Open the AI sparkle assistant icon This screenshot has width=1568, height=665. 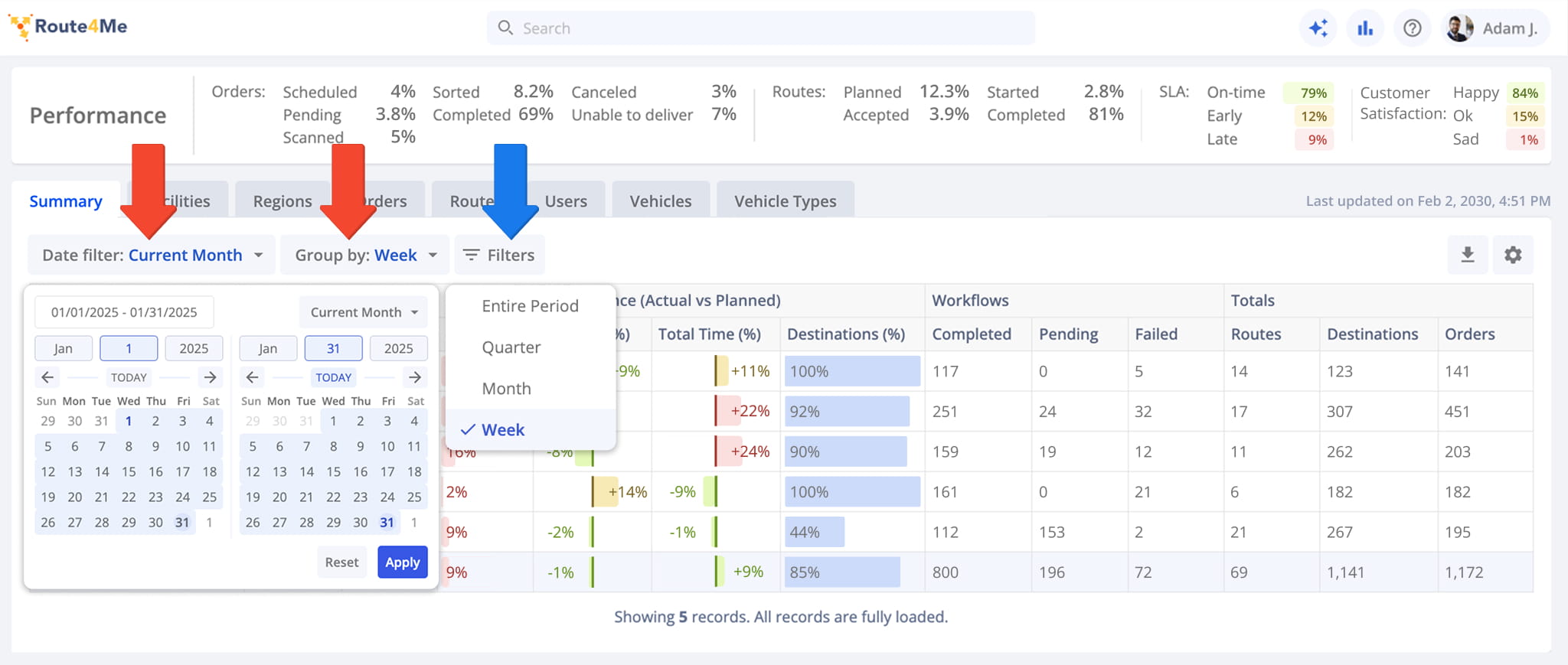(1318, 28)
